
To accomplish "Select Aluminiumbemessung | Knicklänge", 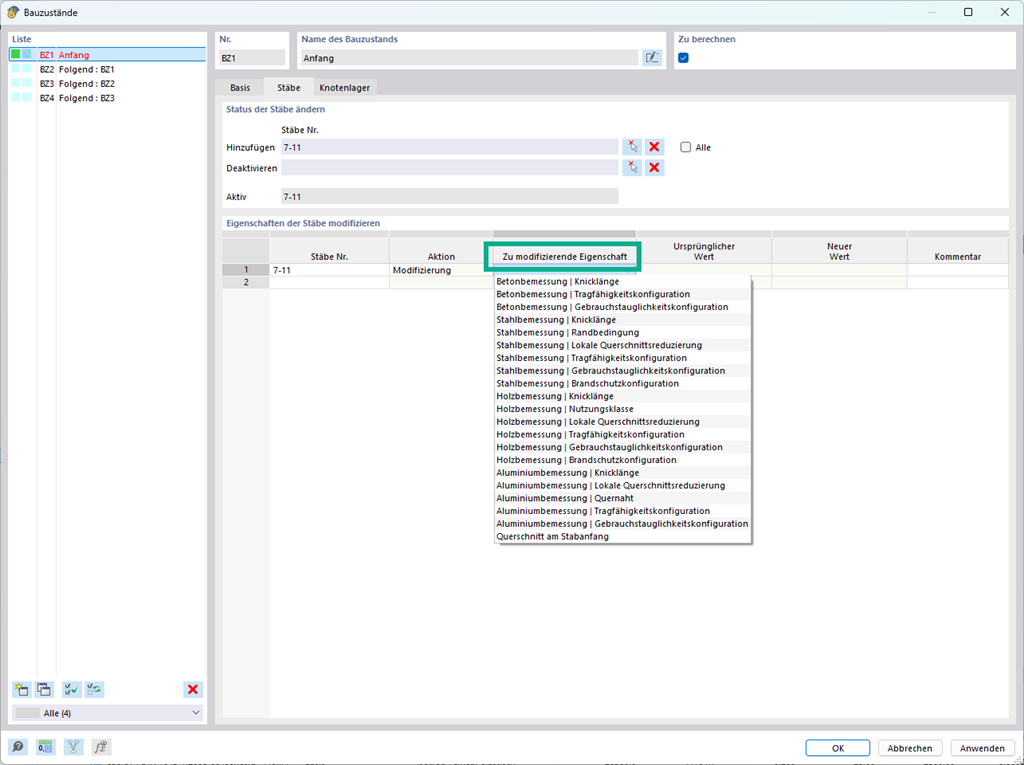I will (x=622, y=472).
